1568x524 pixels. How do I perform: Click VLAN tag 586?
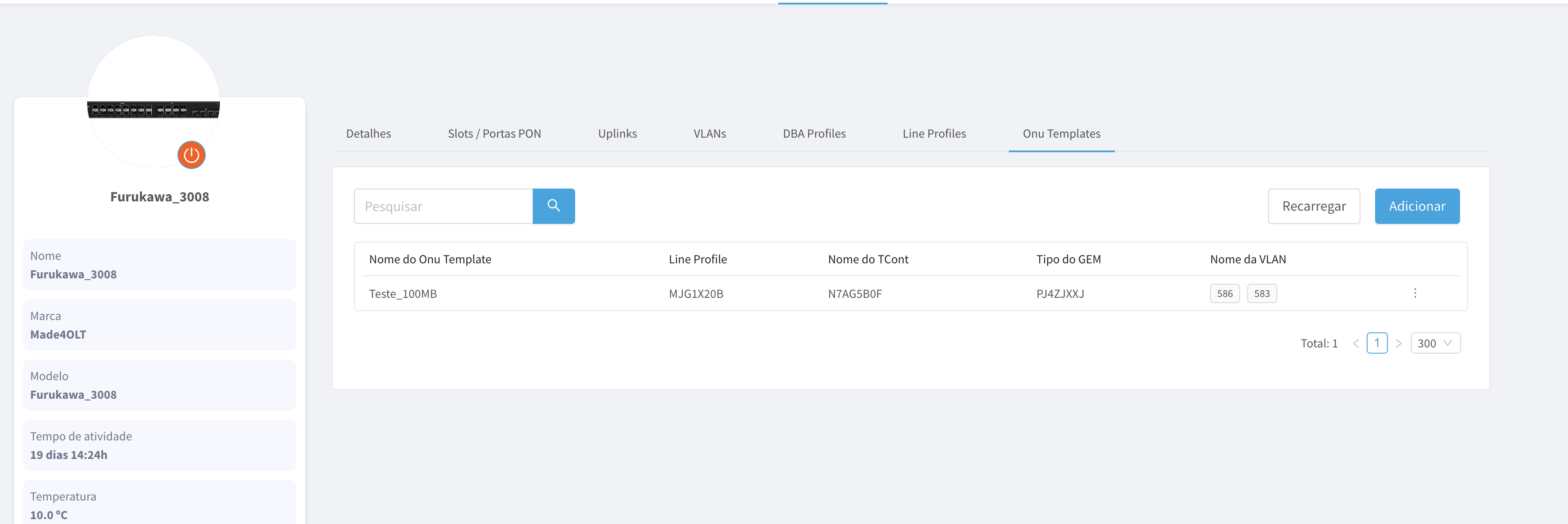1224,293
